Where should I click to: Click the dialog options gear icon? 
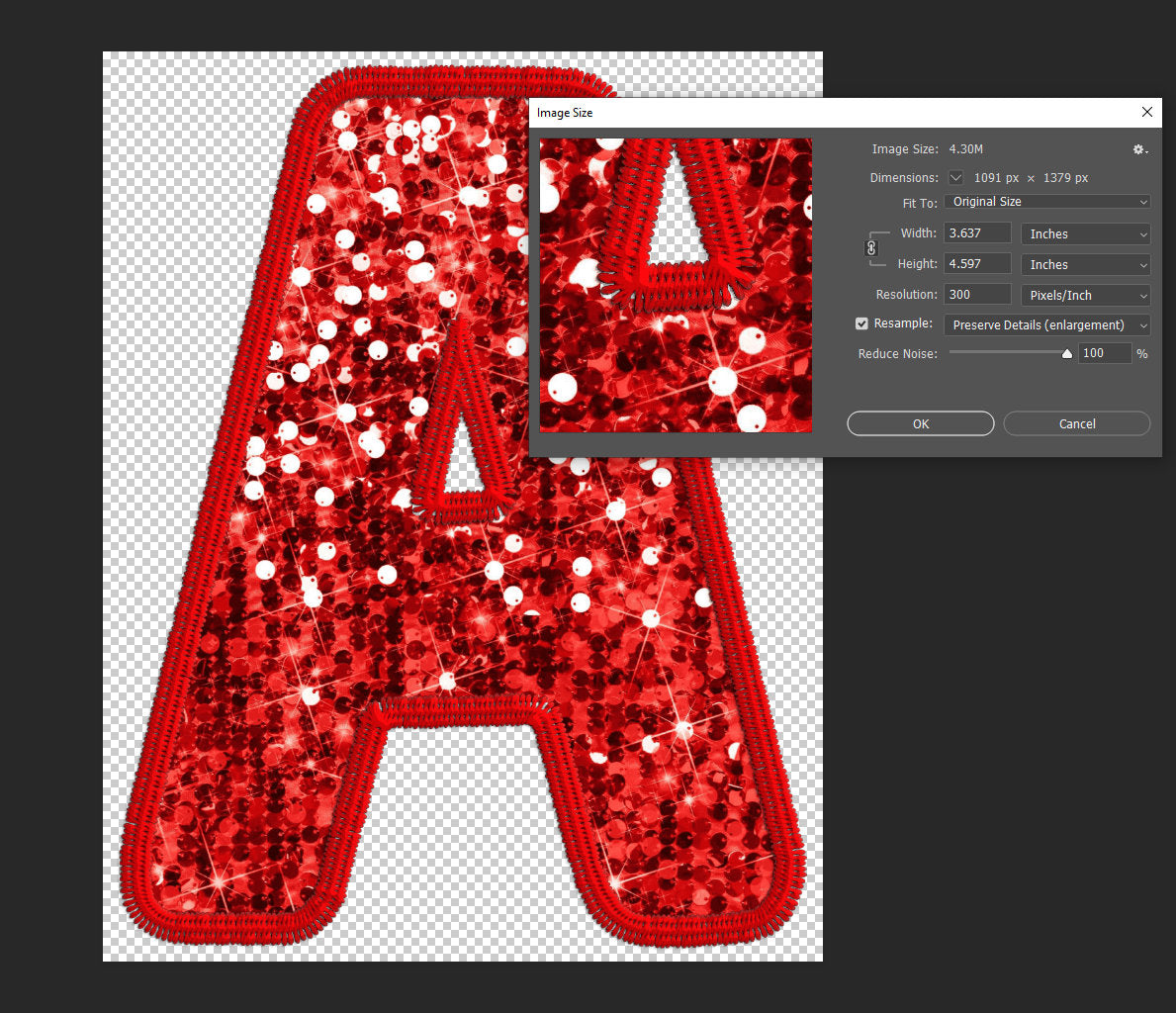tap(1138, 148)
